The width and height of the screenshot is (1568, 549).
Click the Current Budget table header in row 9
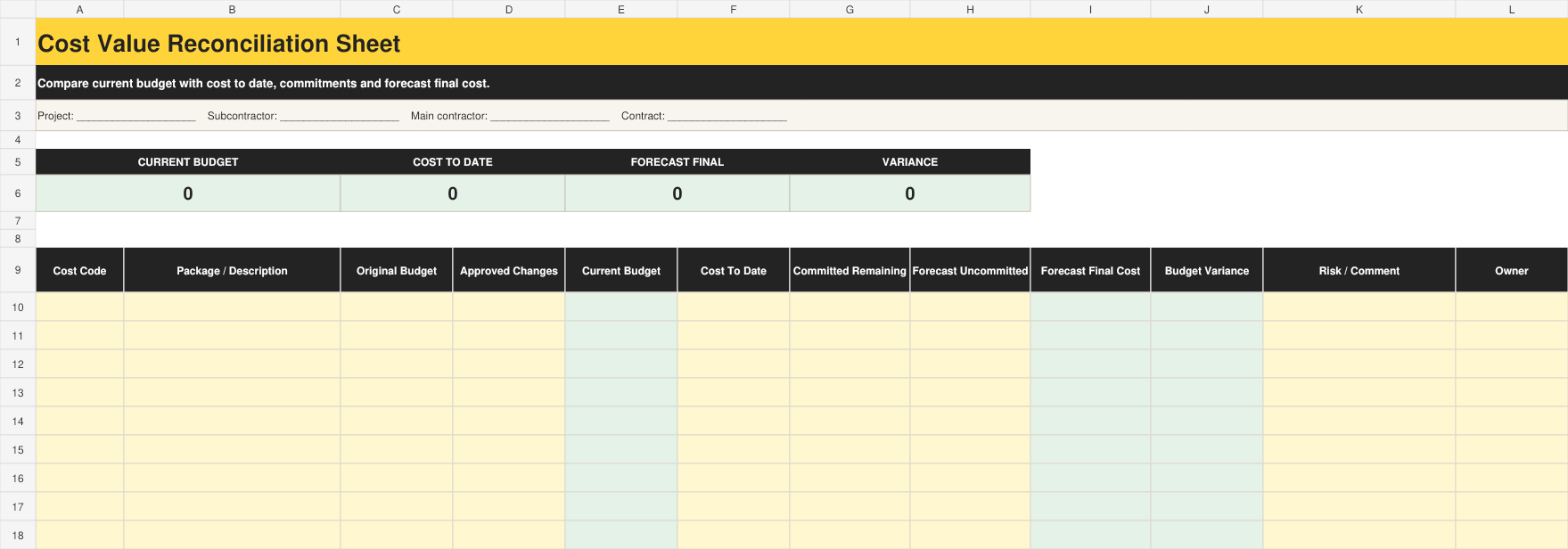pyautogui.click(x=621, y=270)
